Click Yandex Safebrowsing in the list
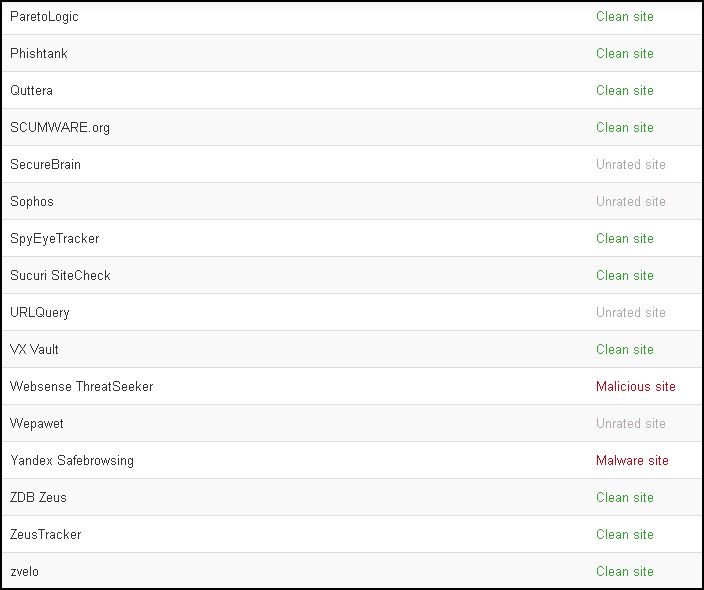Screen dimensions: 704x590 (72, 461)
